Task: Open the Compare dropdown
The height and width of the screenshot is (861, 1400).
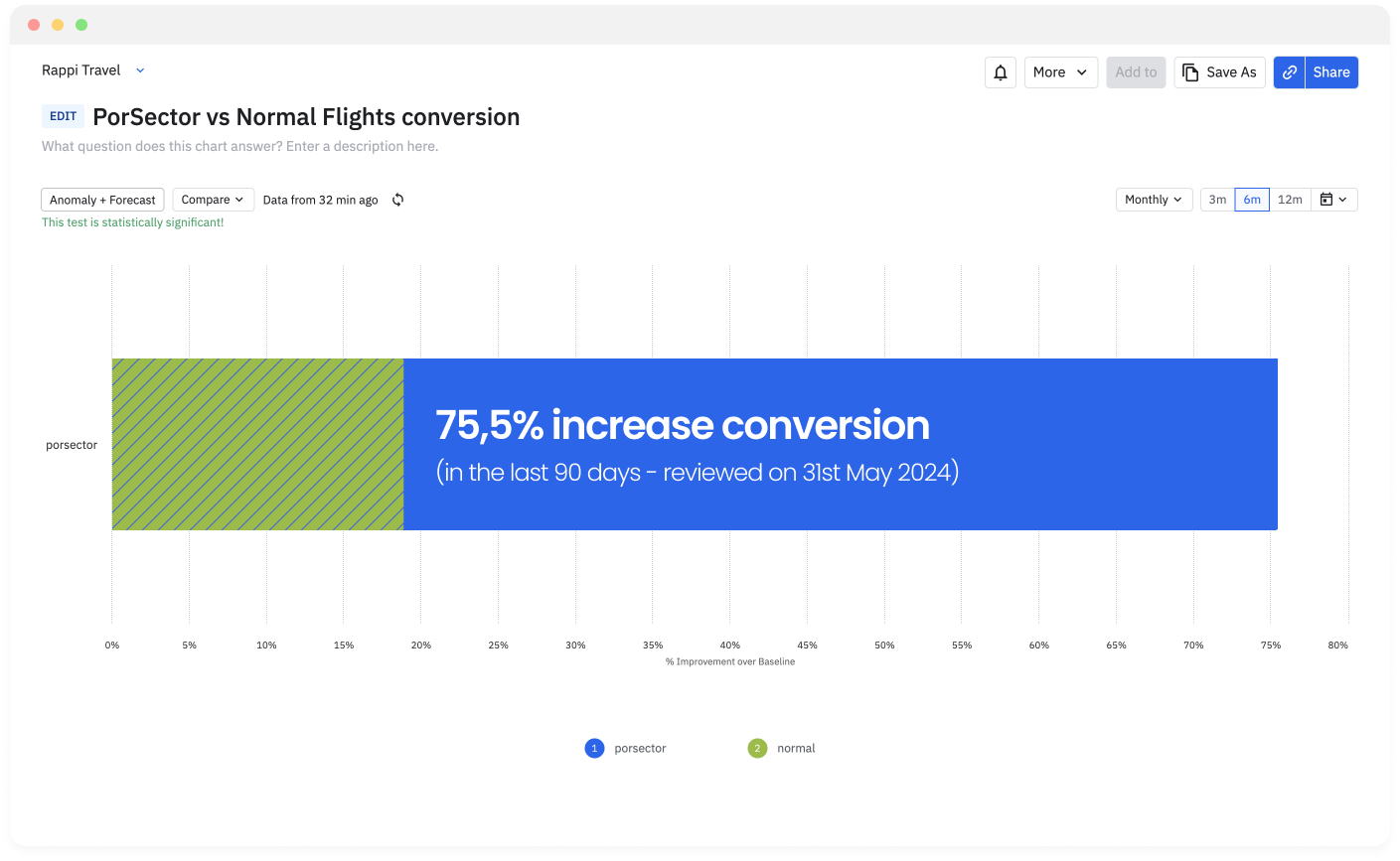Action: tap(213, 200)
